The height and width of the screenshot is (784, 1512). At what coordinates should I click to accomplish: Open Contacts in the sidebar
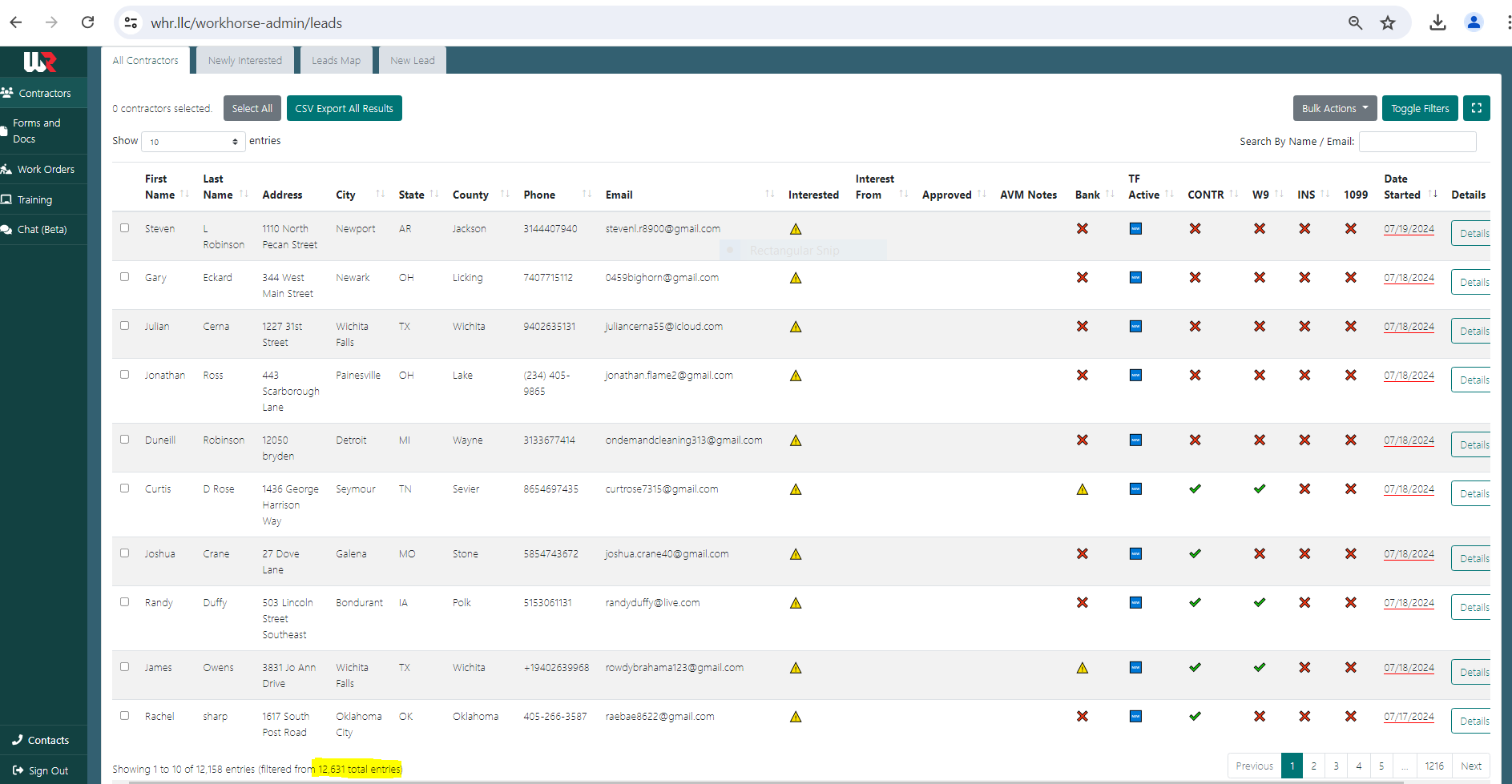tap(43, 740)
